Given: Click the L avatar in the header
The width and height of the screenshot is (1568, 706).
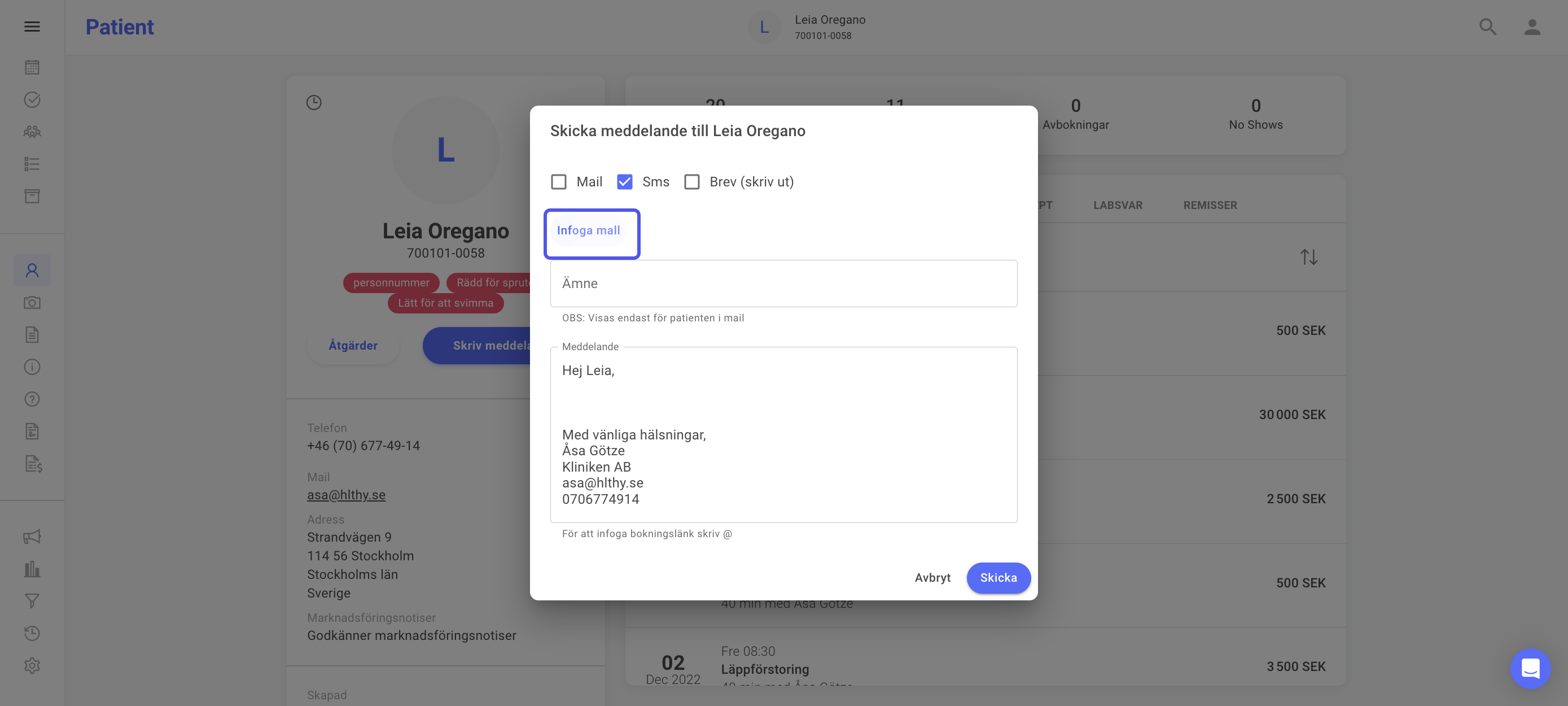Looking at the screenshot, I should point(764,28).
